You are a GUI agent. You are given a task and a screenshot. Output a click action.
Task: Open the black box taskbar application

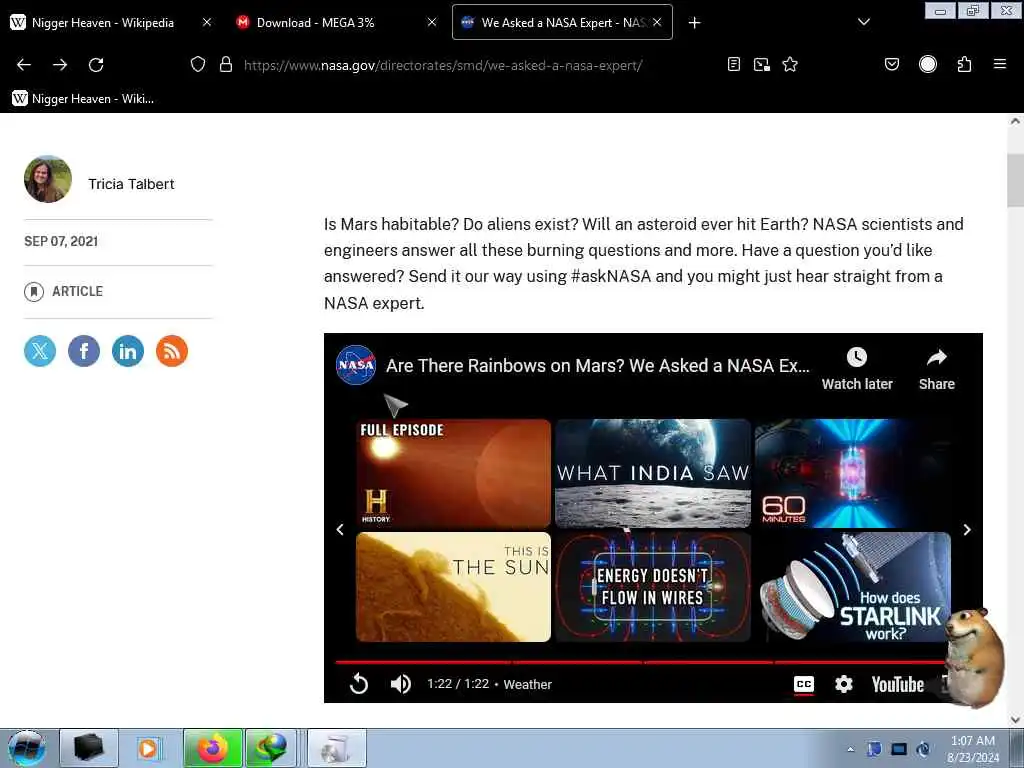pos(89,748)
